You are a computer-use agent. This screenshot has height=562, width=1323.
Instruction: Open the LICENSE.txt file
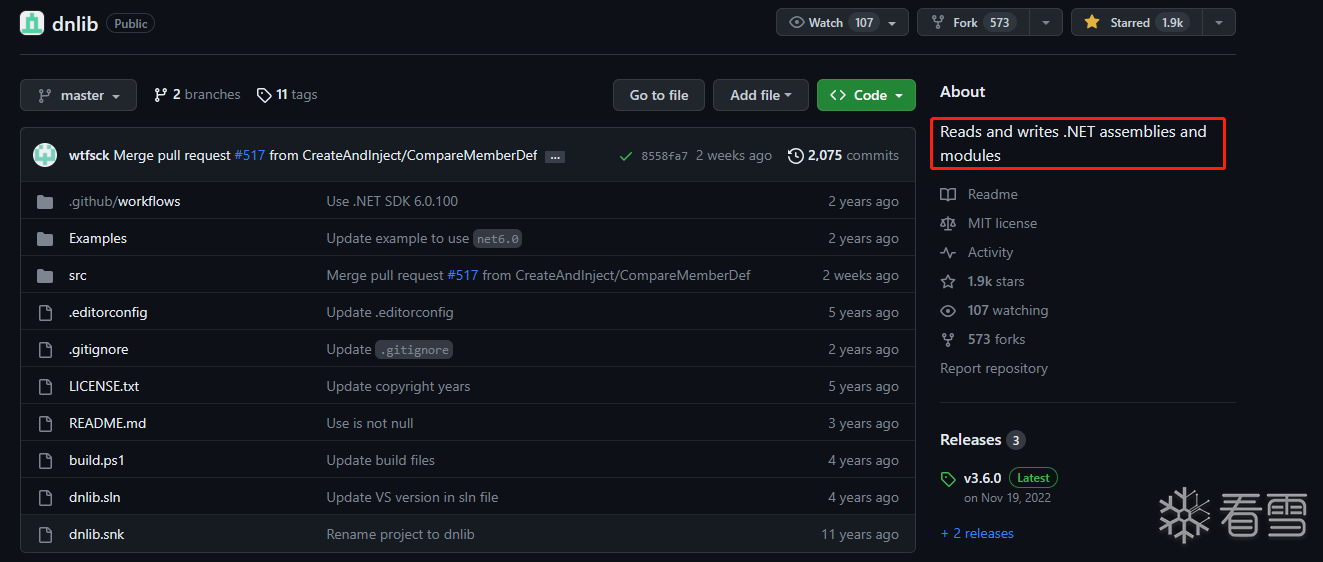pos(104,386)
